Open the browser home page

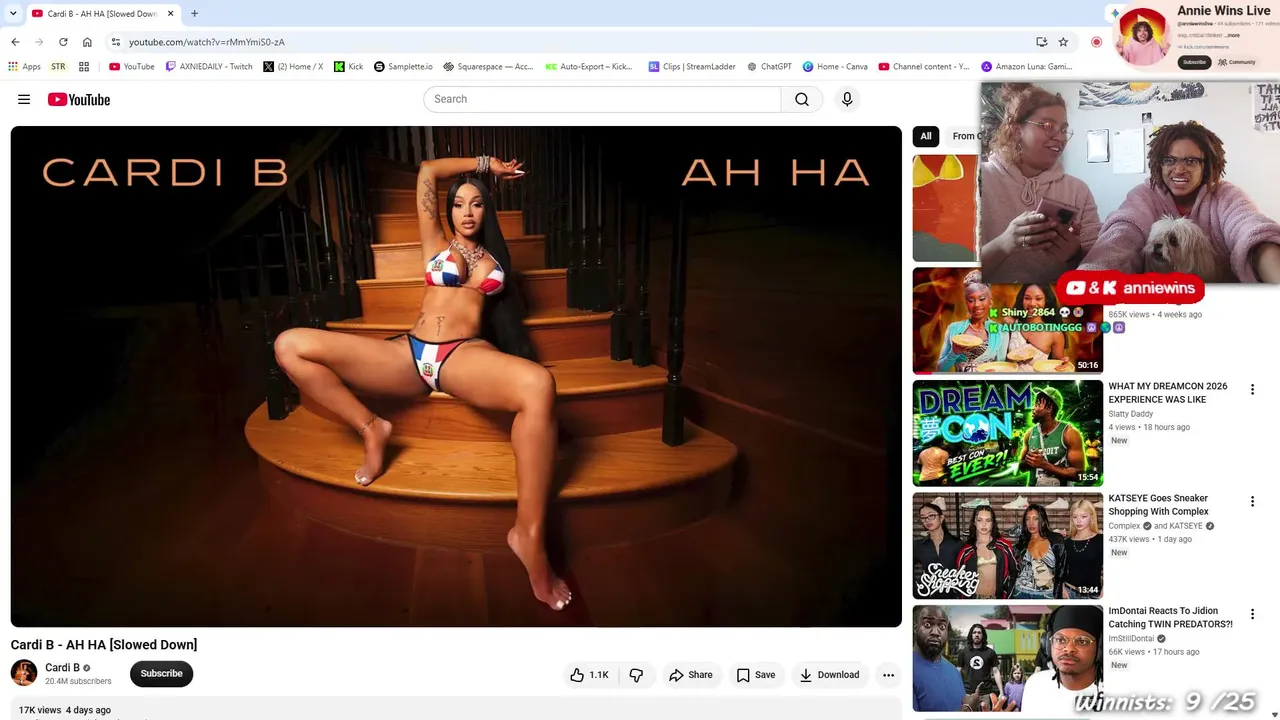coord(87,42)
